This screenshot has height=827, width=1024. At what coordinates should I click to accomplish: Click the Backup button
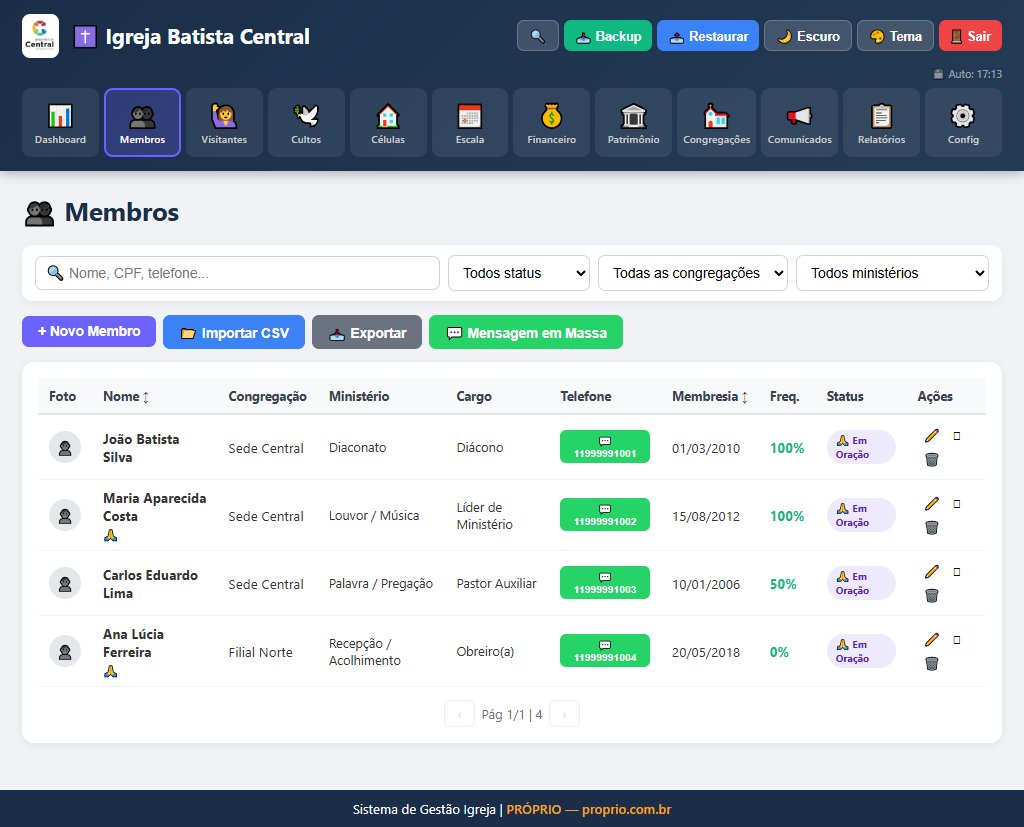click(608, 36)
